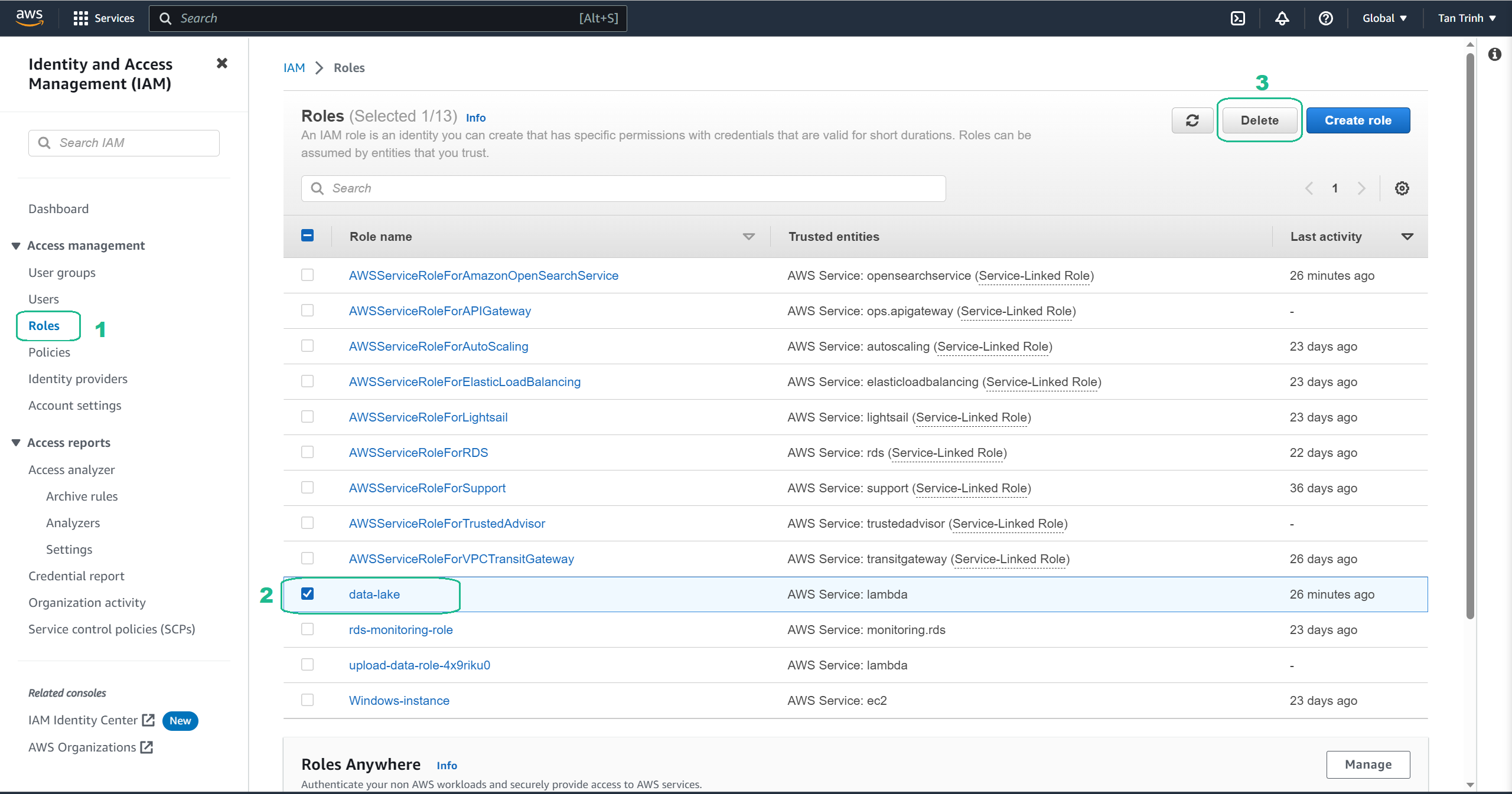Open the notifications bell
Screen dimensions: 1512x794
[1282, 18]
